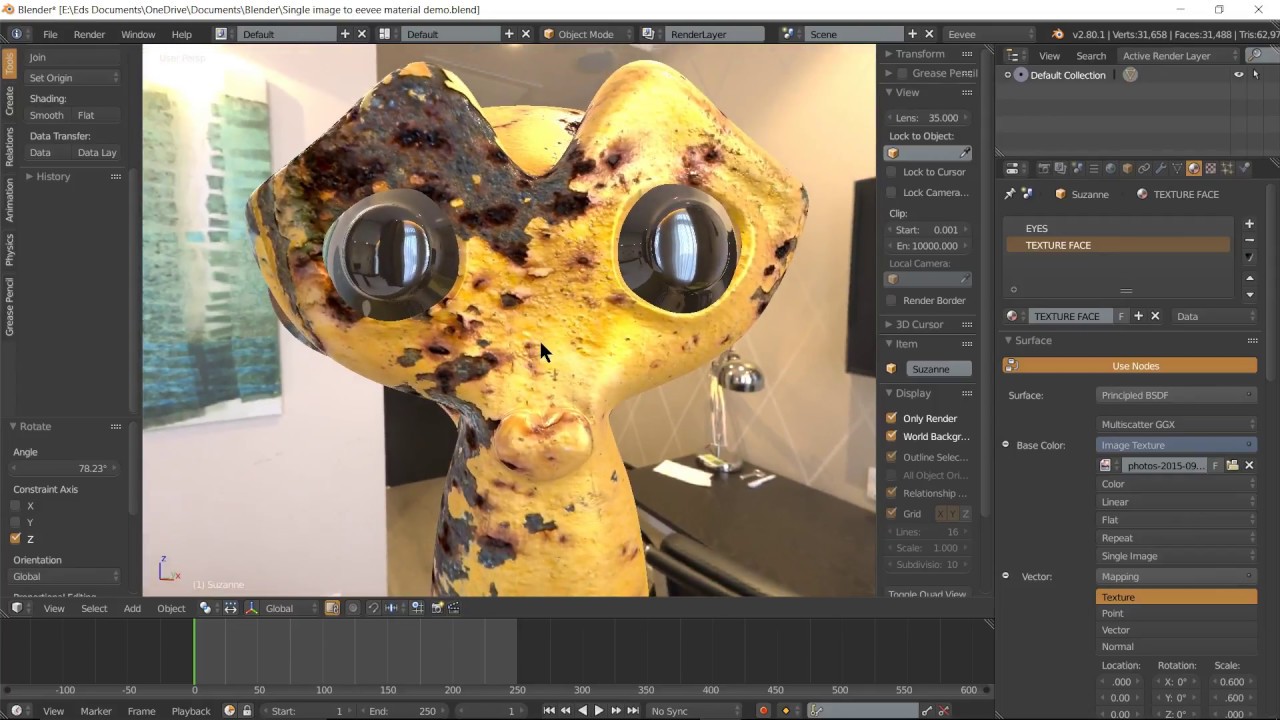
Task: Click the timeline auto keyframe record button
Action: (x=763, y=711)
